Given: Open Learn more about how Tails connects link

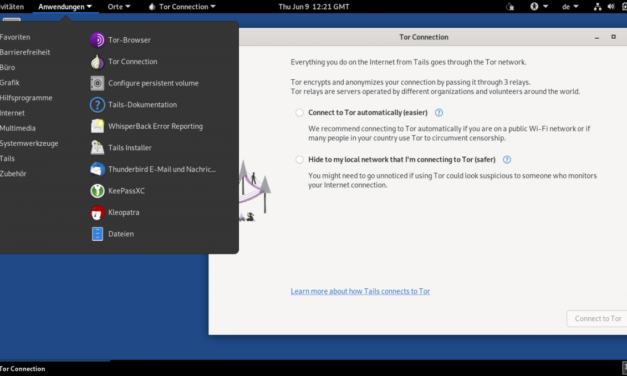Looking at the screenshot, I should point(360,291).
